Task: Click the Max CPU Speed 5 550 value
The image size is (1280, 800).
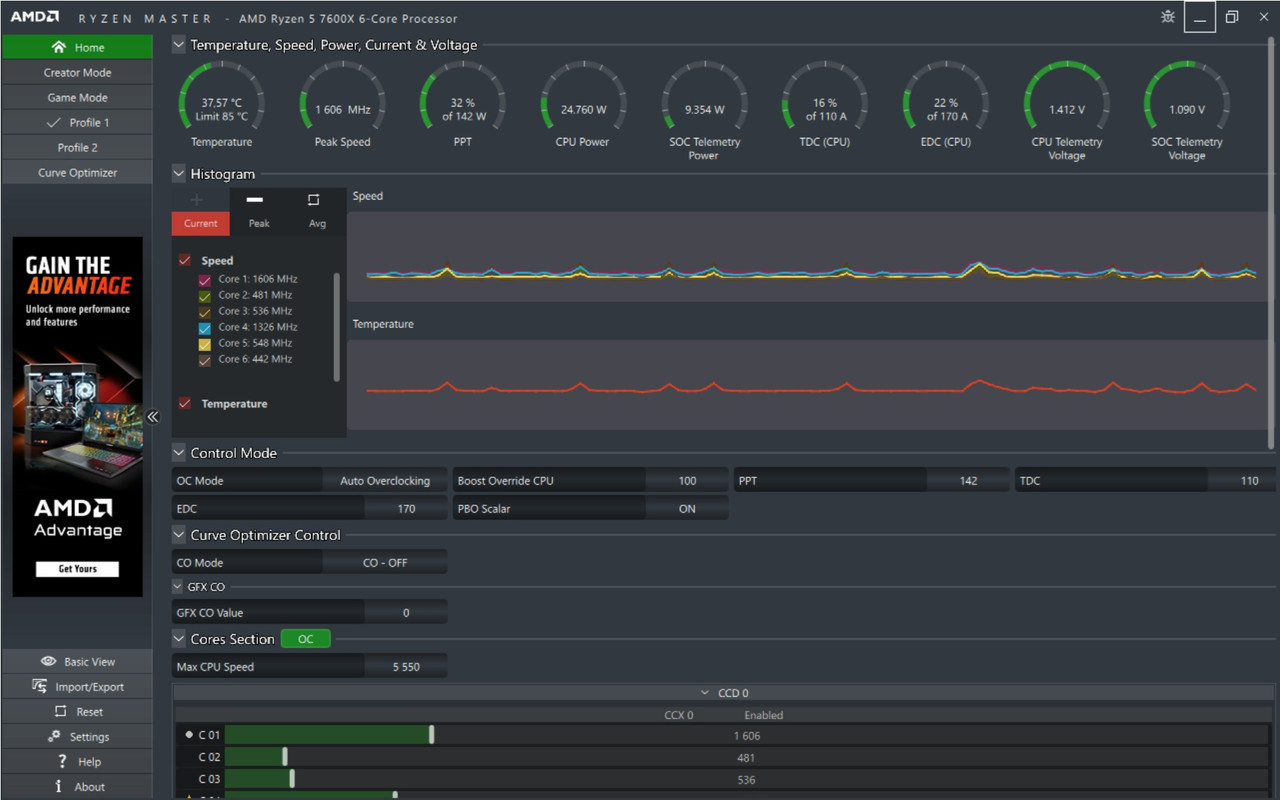Action: pos(406,667)
